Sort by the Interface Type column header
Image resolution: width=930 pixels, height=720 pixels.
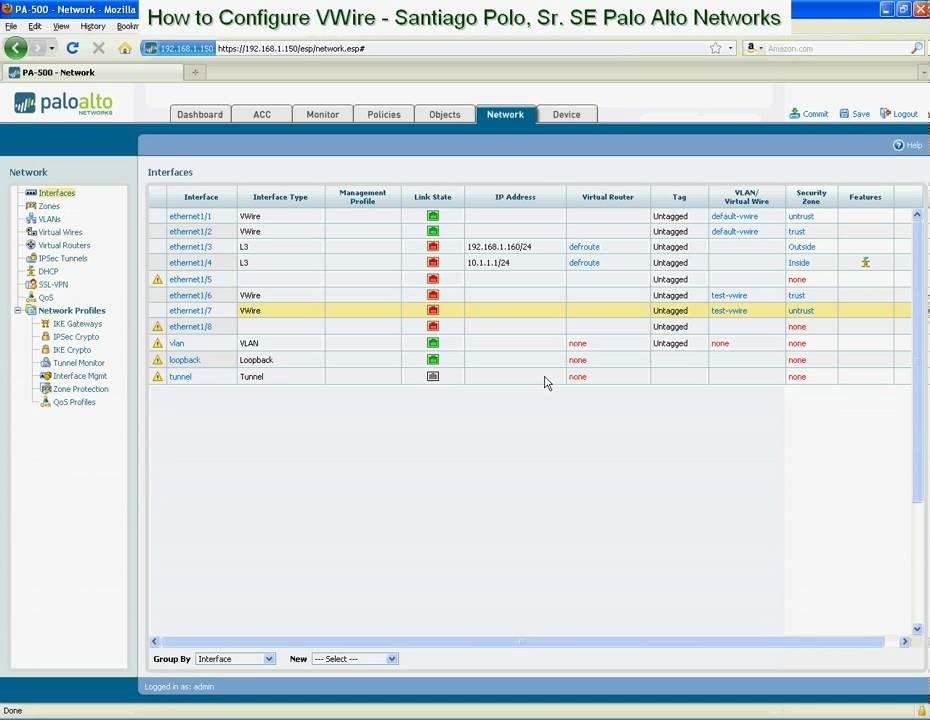click(x=280, y=197)
